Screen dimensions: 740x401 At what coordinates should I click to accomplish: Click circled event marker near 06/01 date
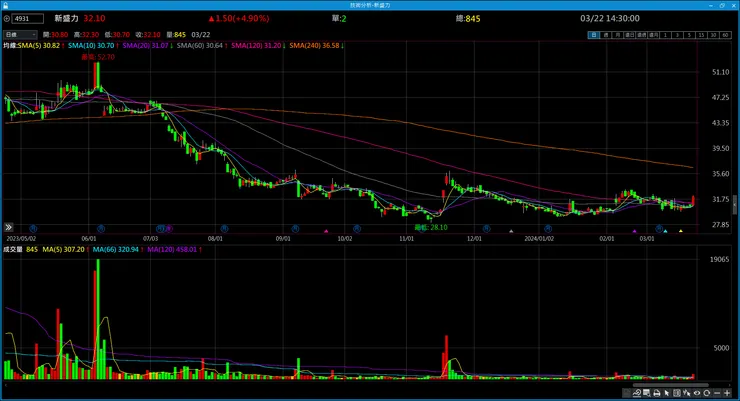click(101, 228)
